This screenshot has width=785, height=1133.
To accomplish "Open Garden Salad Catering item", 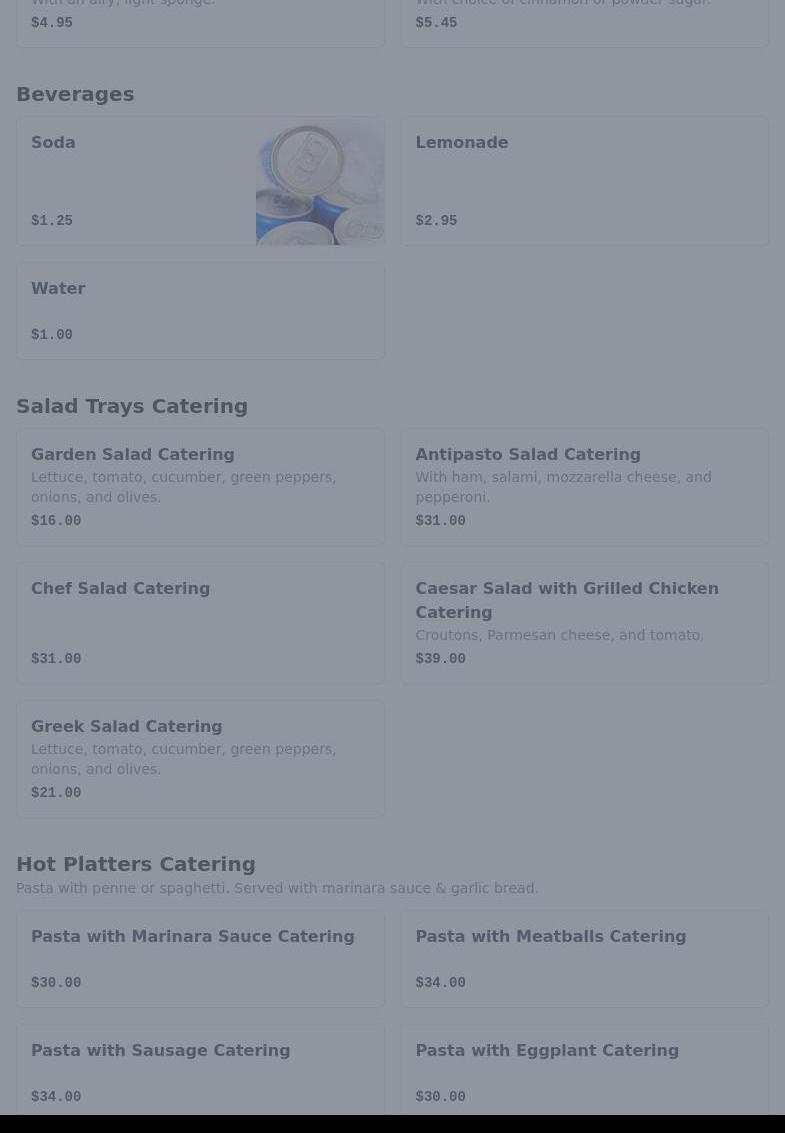I will 200,487.
